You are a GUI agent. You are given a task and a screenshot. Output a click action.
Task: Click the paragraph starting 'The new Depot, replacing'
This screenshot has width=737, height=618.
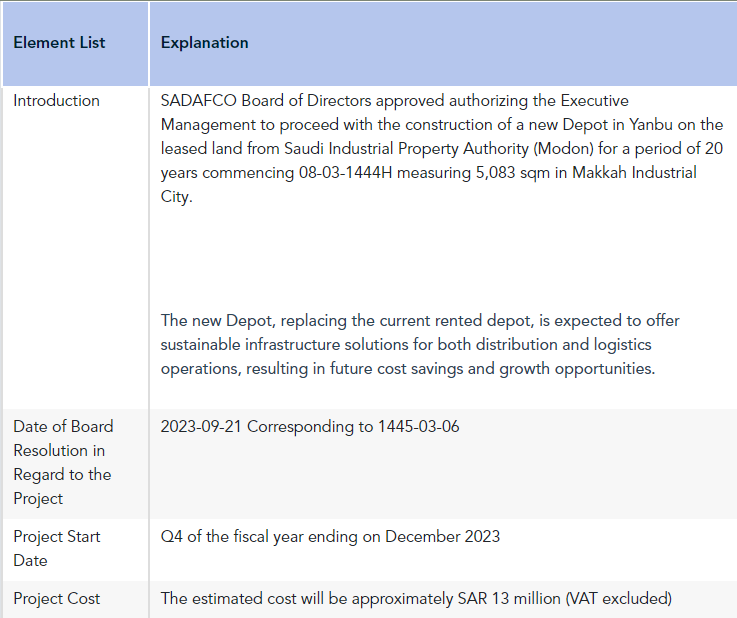point(420,344)
